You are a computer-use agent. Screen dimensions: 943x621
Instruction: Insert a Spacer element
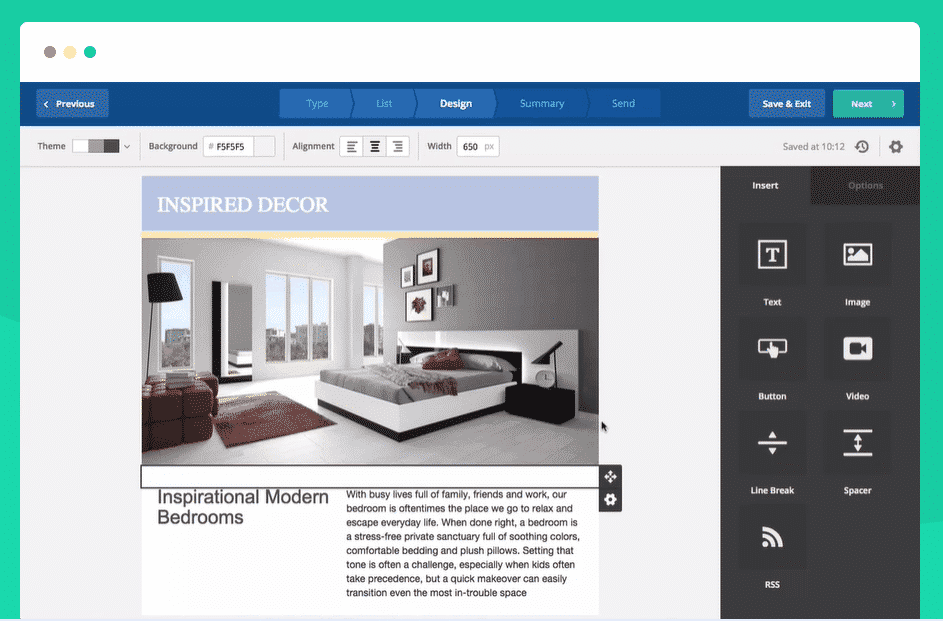(857, 443)
